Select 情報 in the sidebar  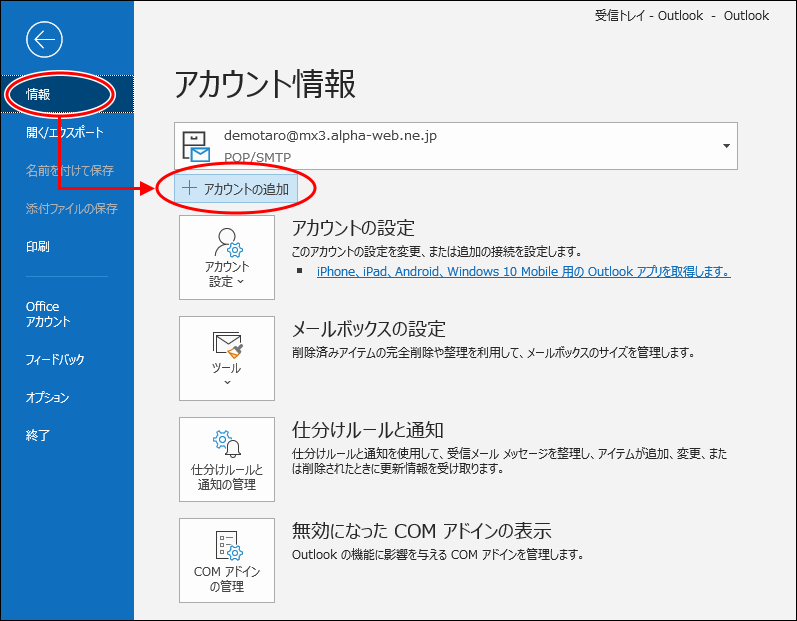point(67,94)
